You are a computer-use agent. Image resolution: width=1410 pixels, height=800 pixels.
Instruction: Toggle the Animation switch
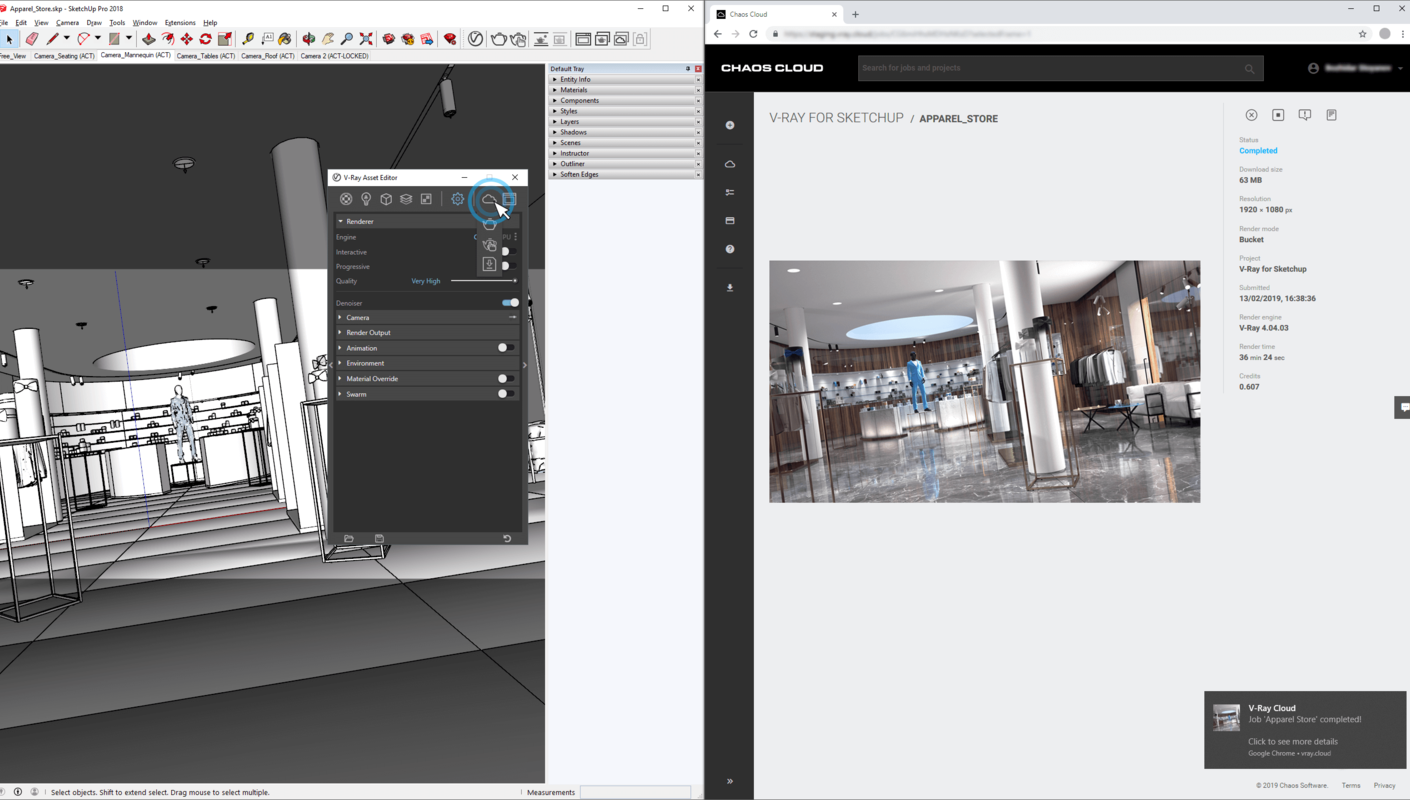pos(506,348)
